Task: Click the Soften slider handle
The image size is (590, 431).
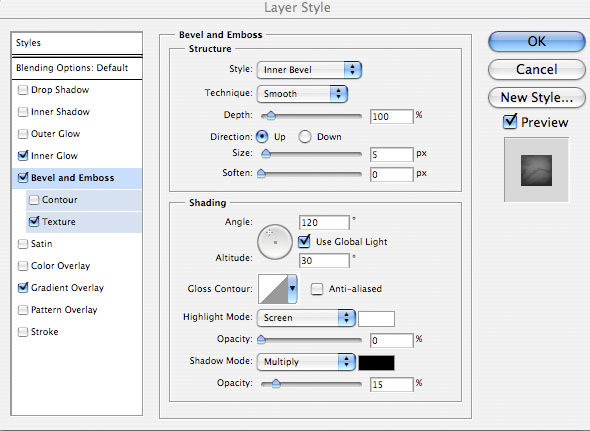Action: pyautogui.click(x=261, y=174)
